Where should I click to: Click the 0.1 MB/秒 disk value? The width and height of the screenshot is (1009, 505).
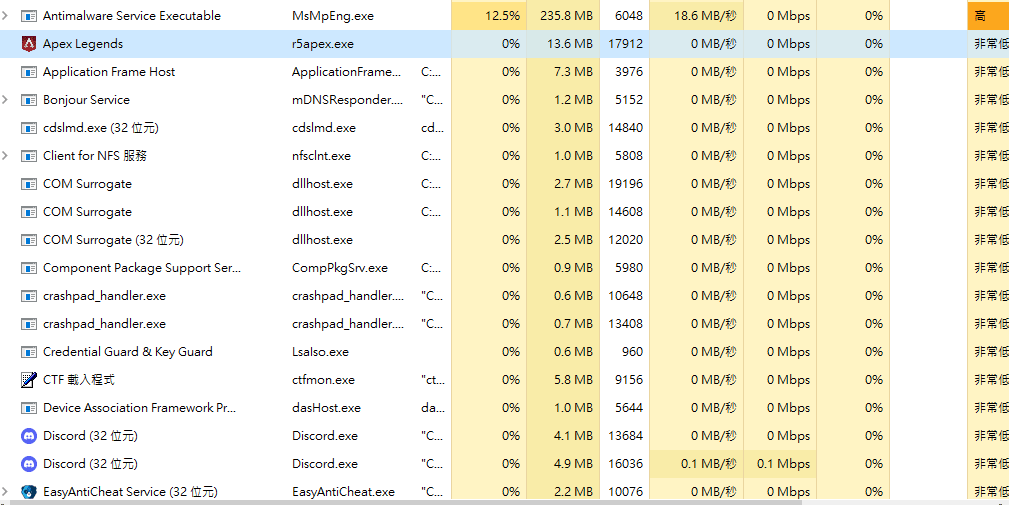[x=708, y=464]
